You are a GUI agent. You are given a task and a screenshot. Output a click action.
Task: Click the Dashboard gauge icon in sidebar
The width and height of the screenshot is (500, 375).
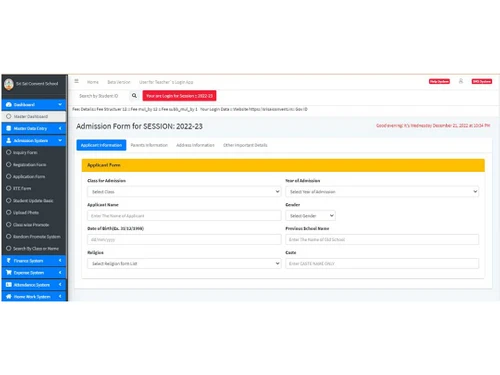coord(9,105)
